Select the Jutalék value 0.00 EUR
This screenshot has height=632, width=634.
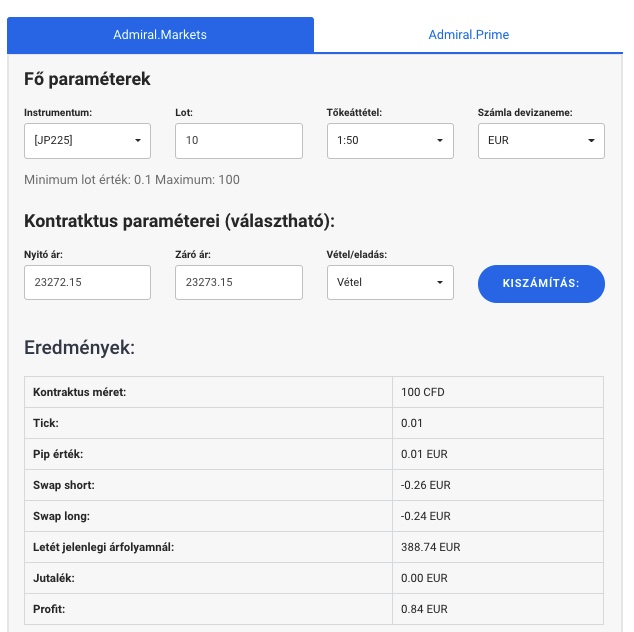[x=424, y=578]
